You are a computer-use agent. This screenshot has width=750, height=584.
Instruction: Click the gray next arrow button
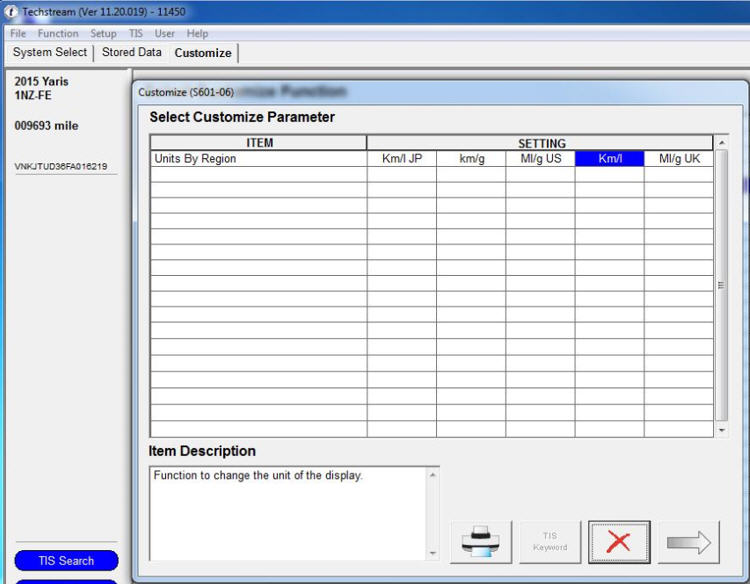(x=688, y=542)
